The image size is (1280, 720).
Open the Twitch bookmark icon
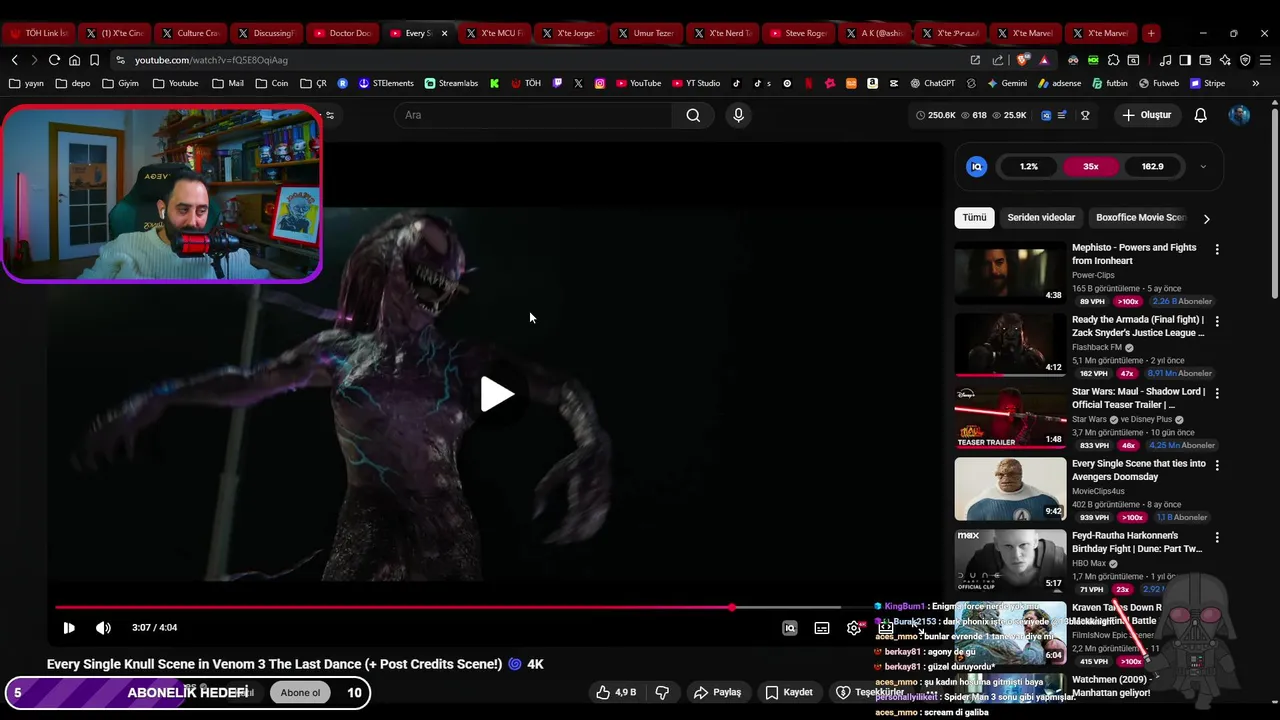tap(558, 84)
